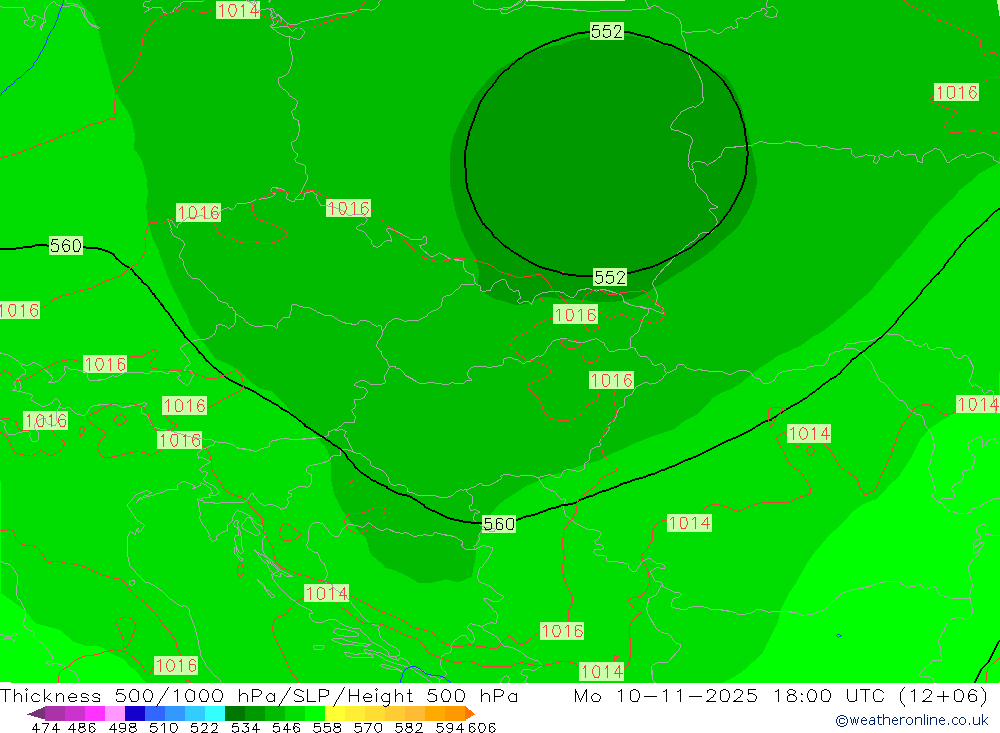Click the purple arrow at legend start

pyautogui.click(x=36, y=713)
